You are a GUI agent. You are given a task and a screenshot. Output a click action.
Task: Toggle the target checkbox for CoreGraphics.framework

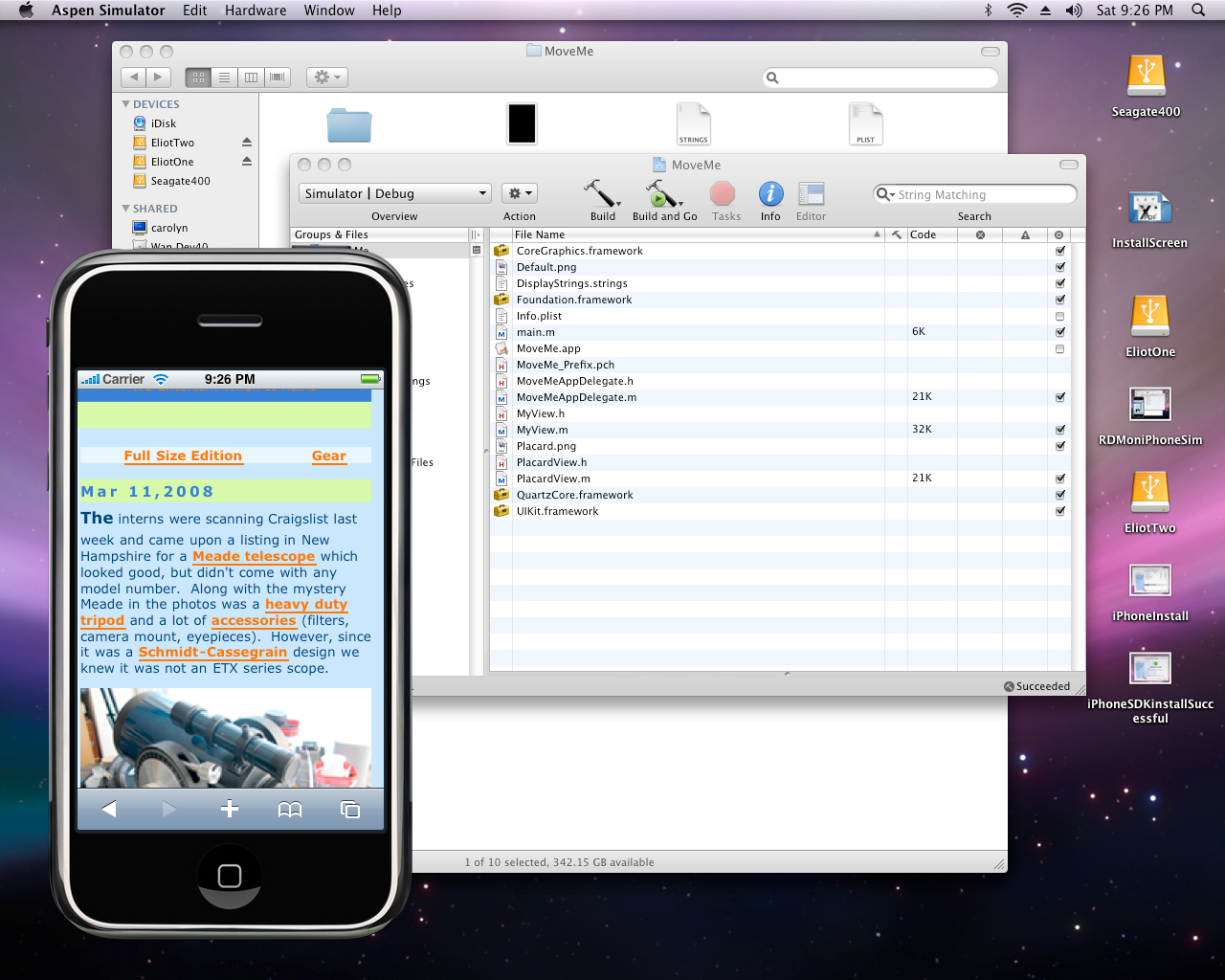click(1059, 251)
